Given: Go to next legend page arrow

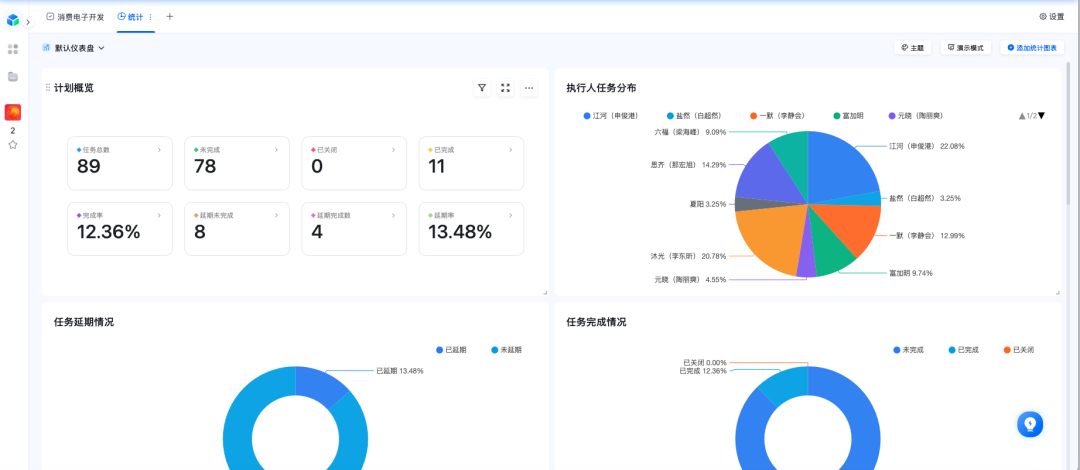Looking at the screenshot, I should [x=1041, y=116].
